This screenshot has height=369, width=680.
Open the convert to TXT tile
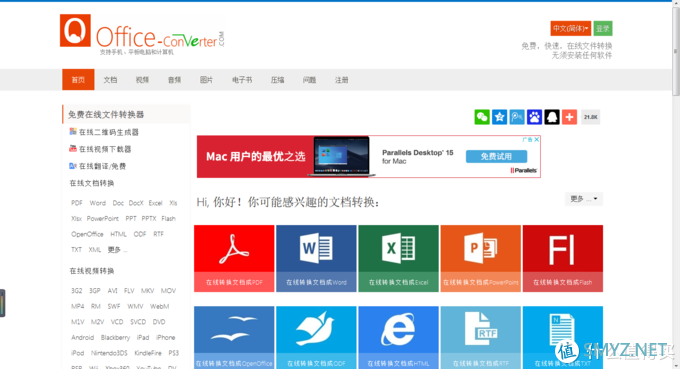(x=563, y=338)
